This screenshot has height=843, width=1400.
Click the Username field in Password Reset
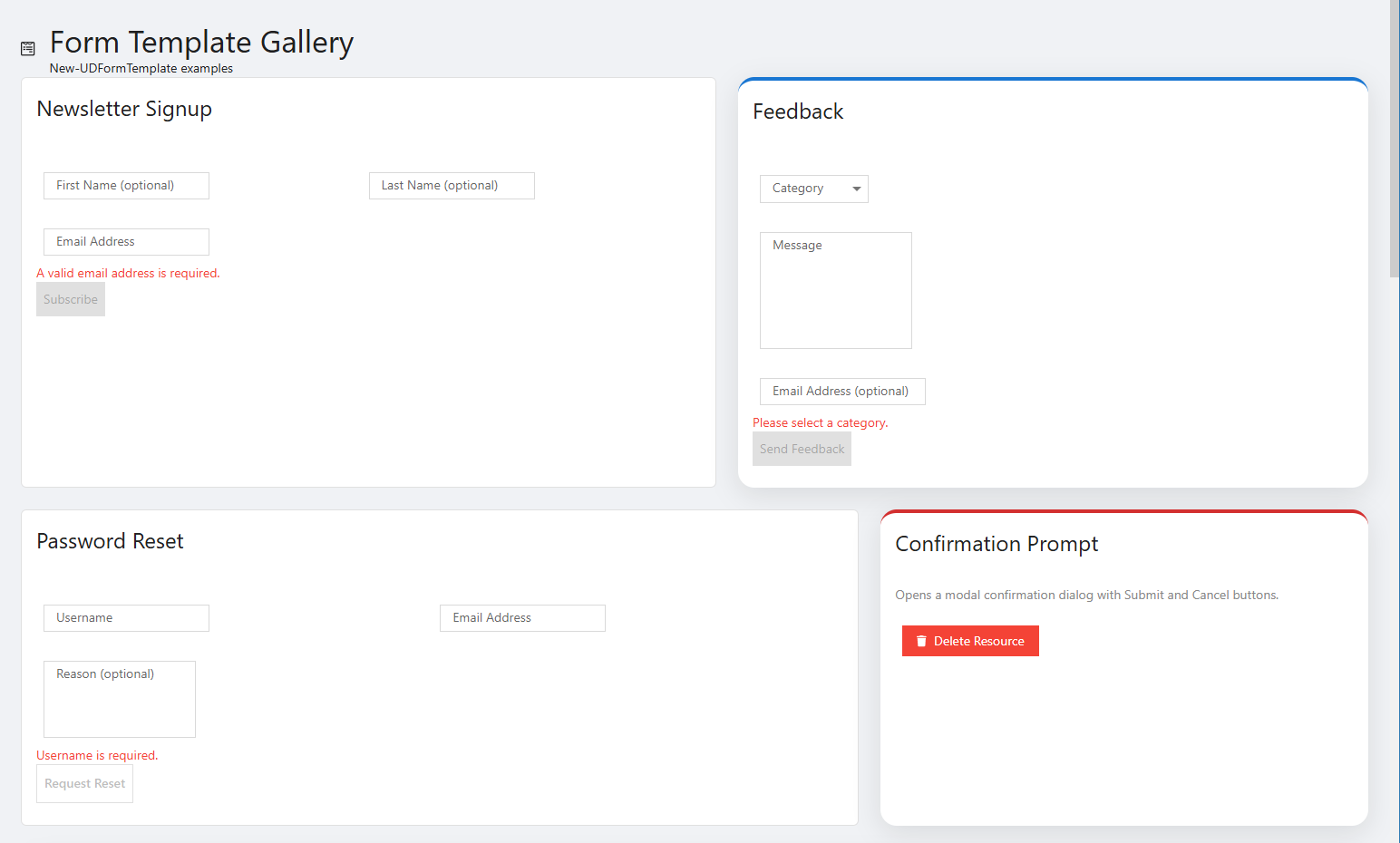pyautogui.click(x=126, y=618)
